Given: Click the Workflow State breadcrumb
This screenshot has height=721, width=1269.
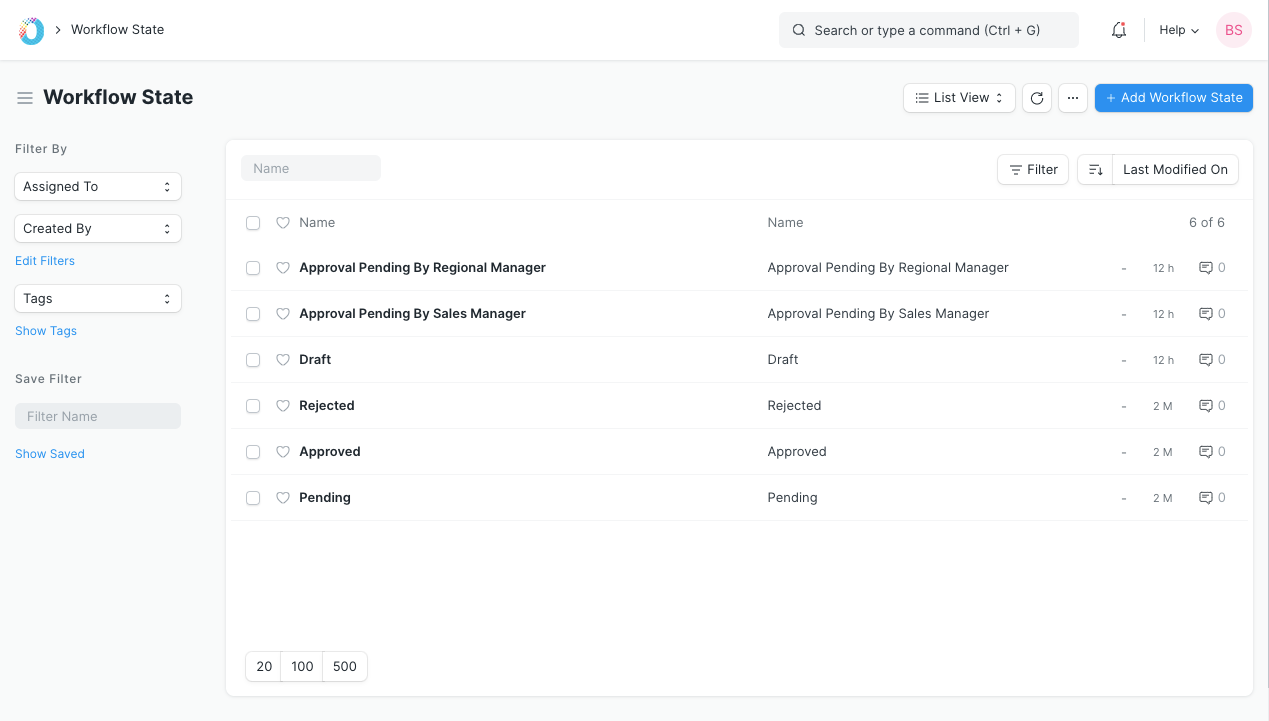Looking at the screenshot, I should coord(117,29).
